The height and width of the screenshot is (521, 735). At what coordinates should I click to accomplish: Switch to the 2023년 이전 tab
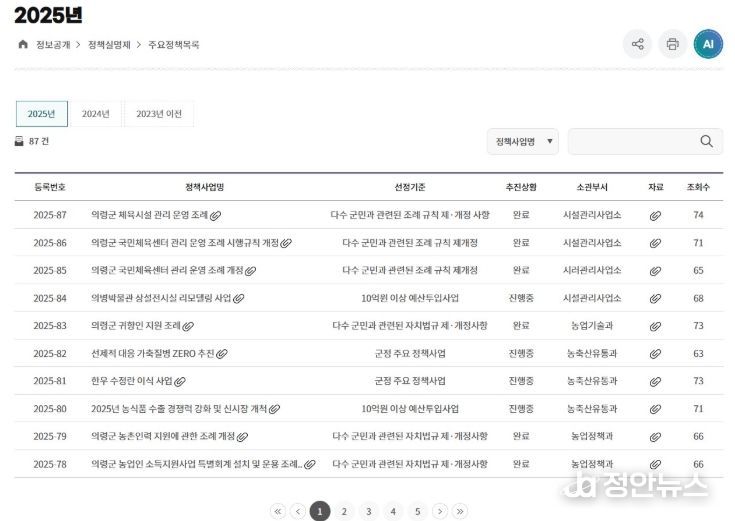click(x=159, y=114)
